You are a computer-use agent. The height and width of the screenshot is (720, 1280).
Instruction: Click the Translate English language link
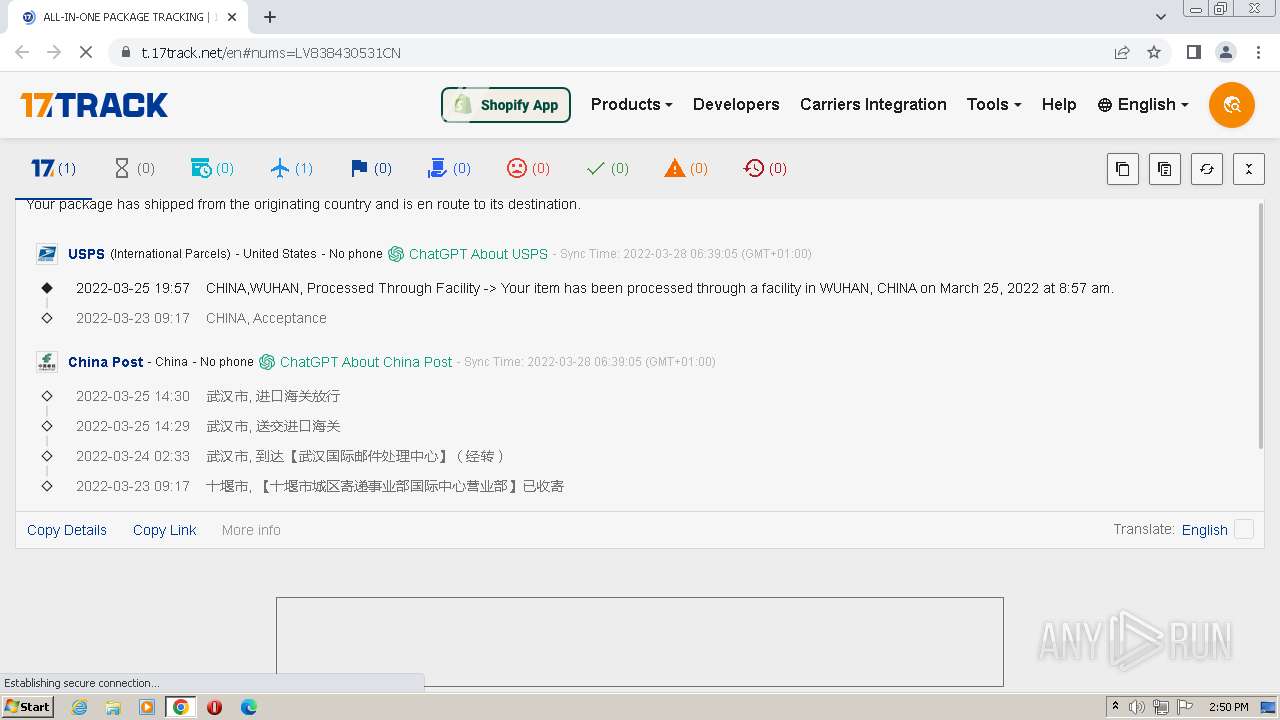(1205, 530)
